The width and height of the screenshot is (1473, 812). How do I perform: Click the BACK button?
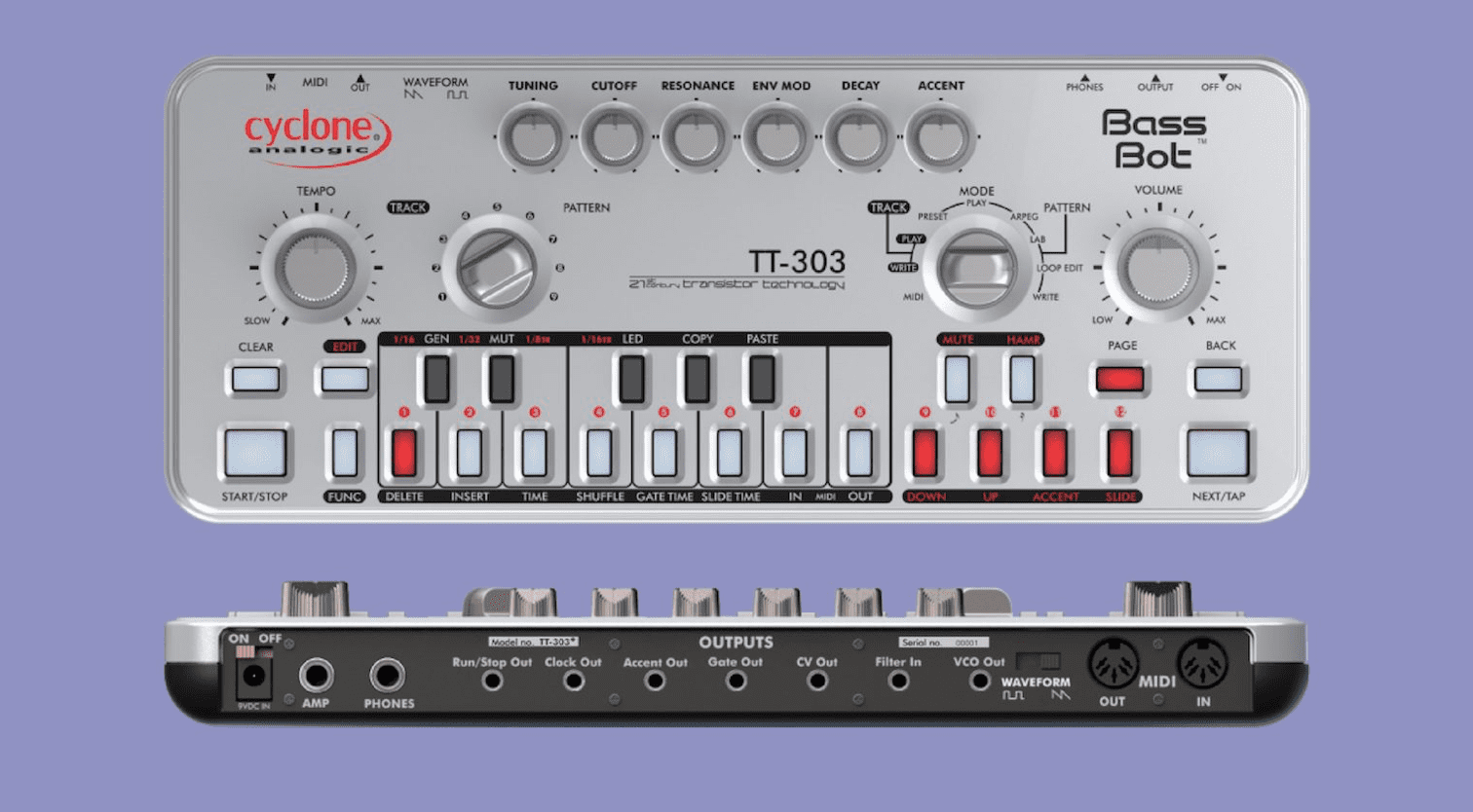click(x=1218, y=379)
